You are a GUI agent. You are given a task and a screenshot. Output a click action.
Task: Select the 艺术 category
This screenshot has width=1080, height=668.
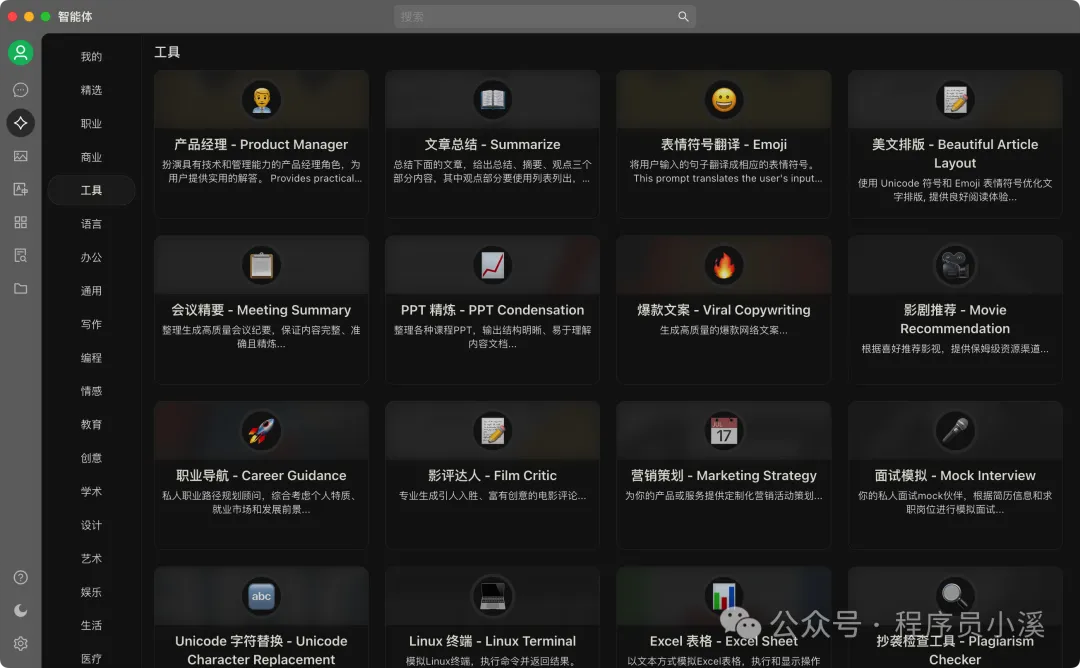coord(91,559)
